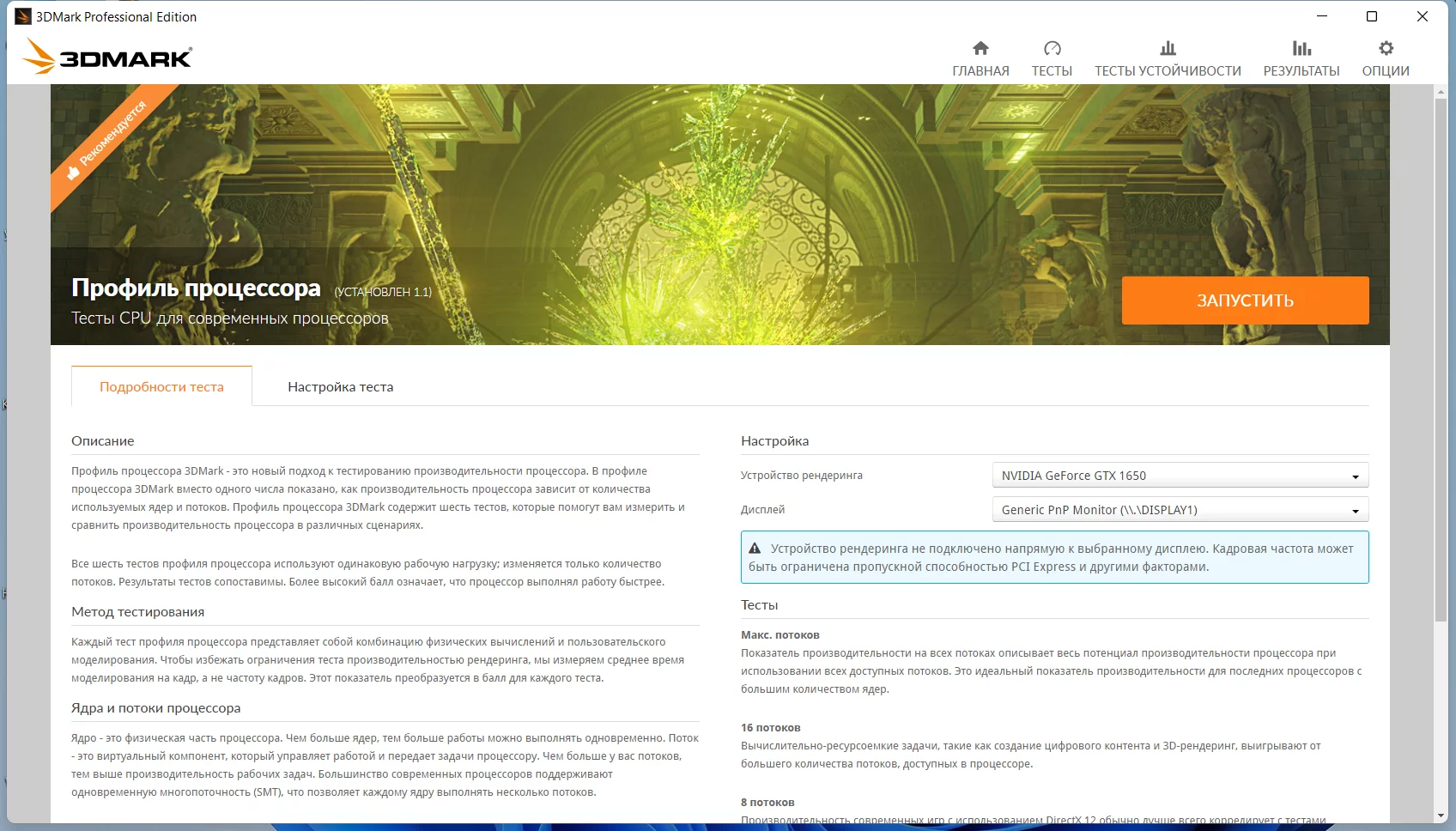Click the 8 потоков label

pos(767,803)
